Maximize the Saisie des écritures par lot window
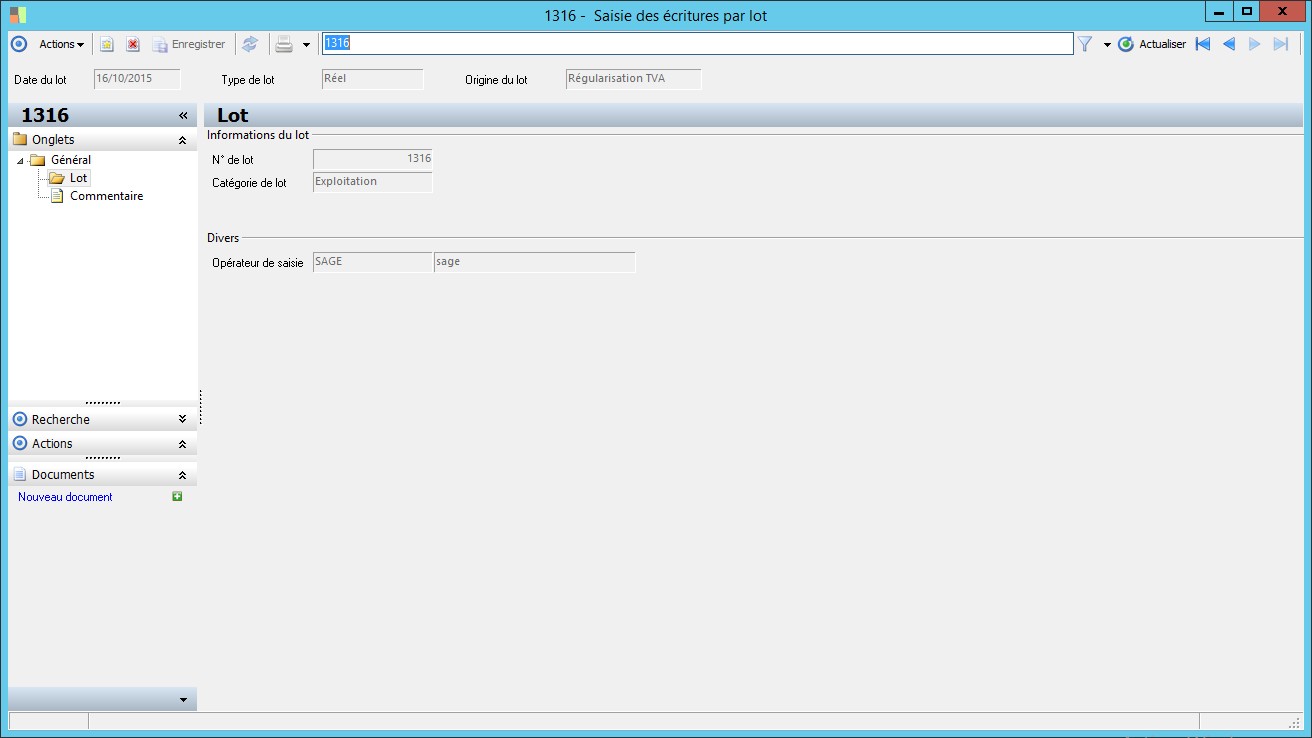Image resolution: width=1312 pixels, height=738 pixels. (x=1246, y=12)
